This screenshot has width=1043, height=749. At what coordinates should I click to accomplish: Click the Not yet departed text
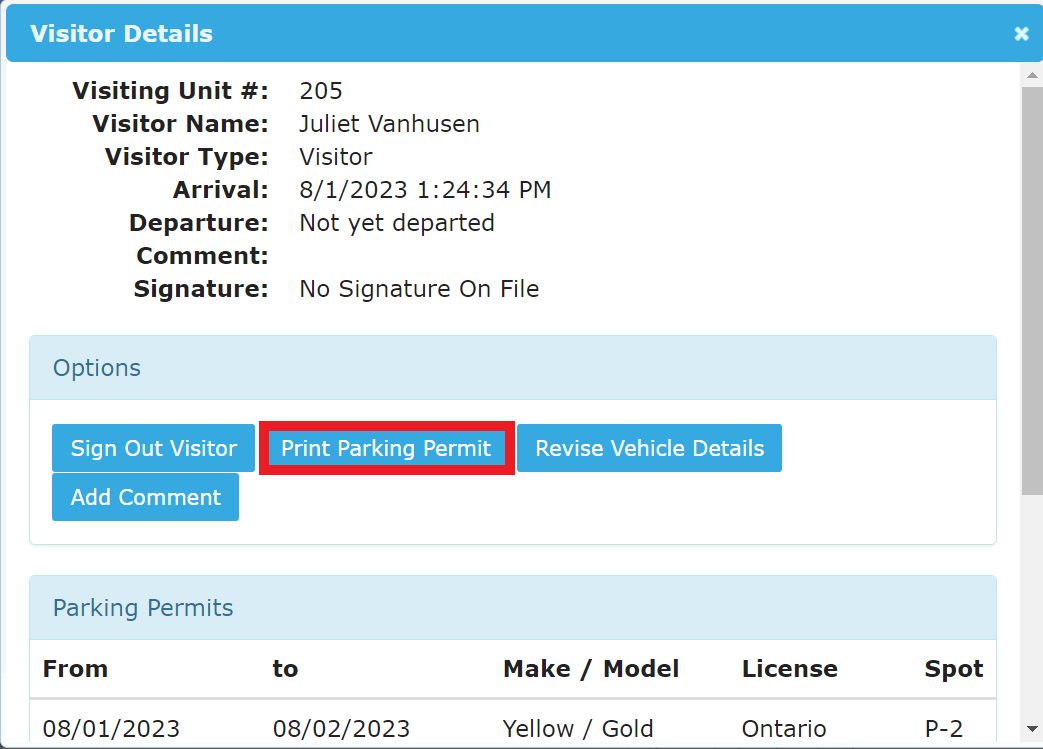[x=396, y=222]
